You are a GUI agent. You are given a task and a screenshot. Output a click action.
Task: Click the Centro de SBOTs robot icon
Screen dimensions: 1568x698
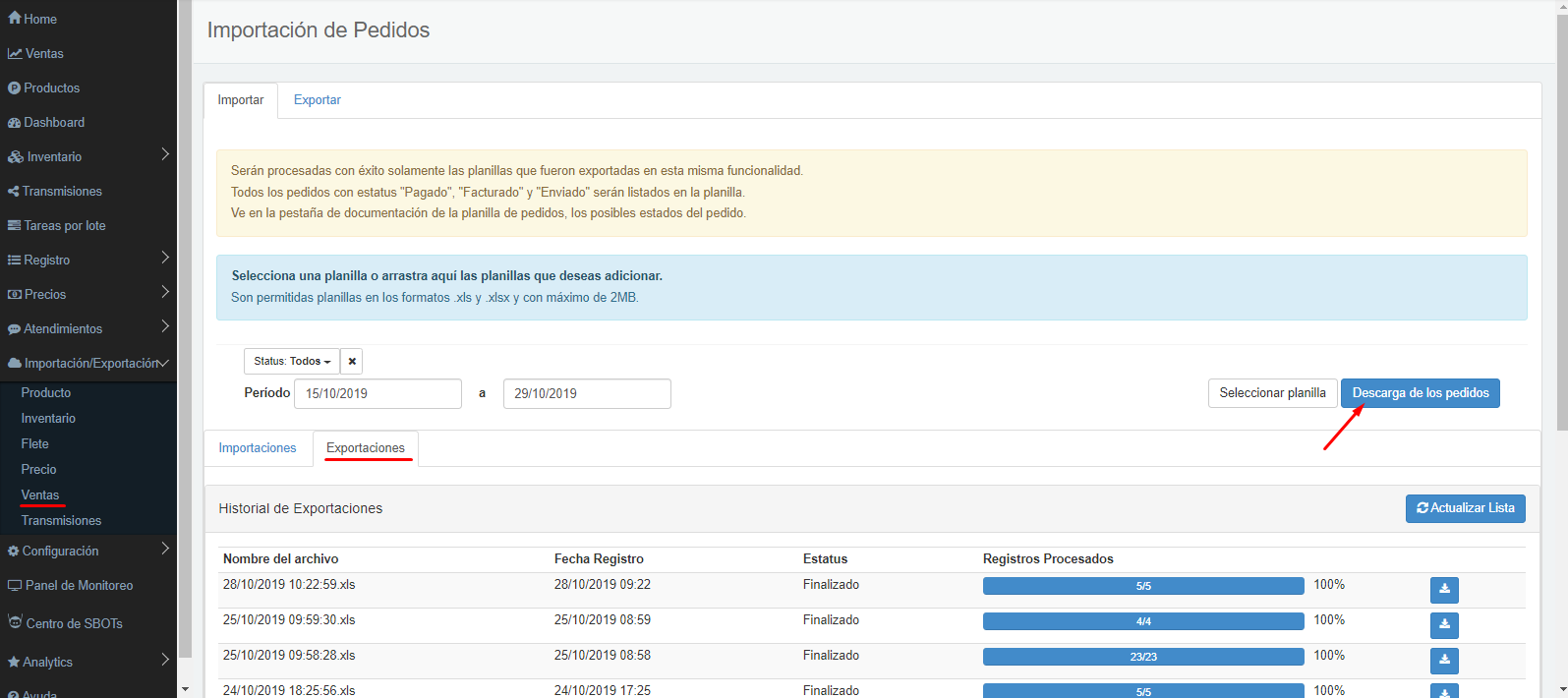[15, 622]
